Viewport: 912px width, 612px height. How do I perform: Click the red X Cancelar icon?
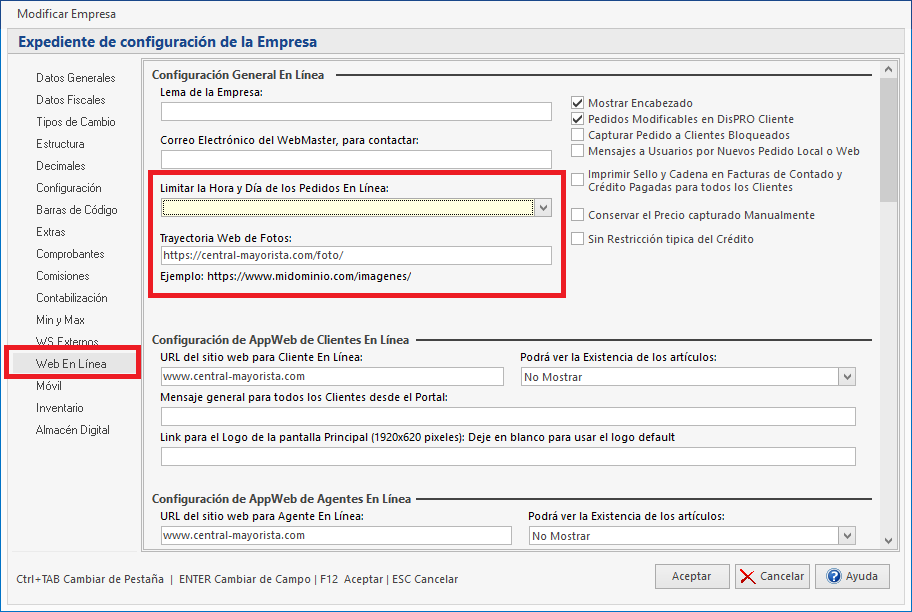pos(747,576)
